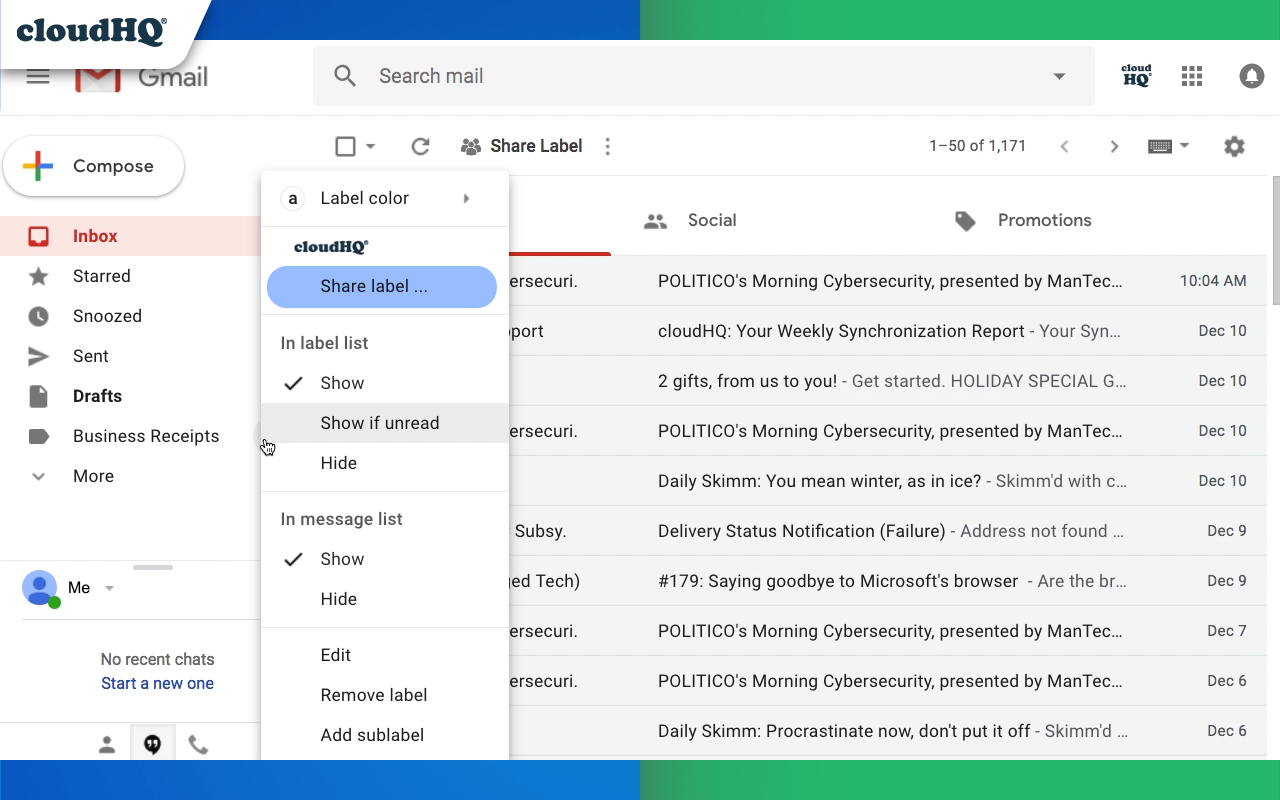Viewport: 1280px width, 800px height.
Task: Select Hide under In label list
Action: 338,463
